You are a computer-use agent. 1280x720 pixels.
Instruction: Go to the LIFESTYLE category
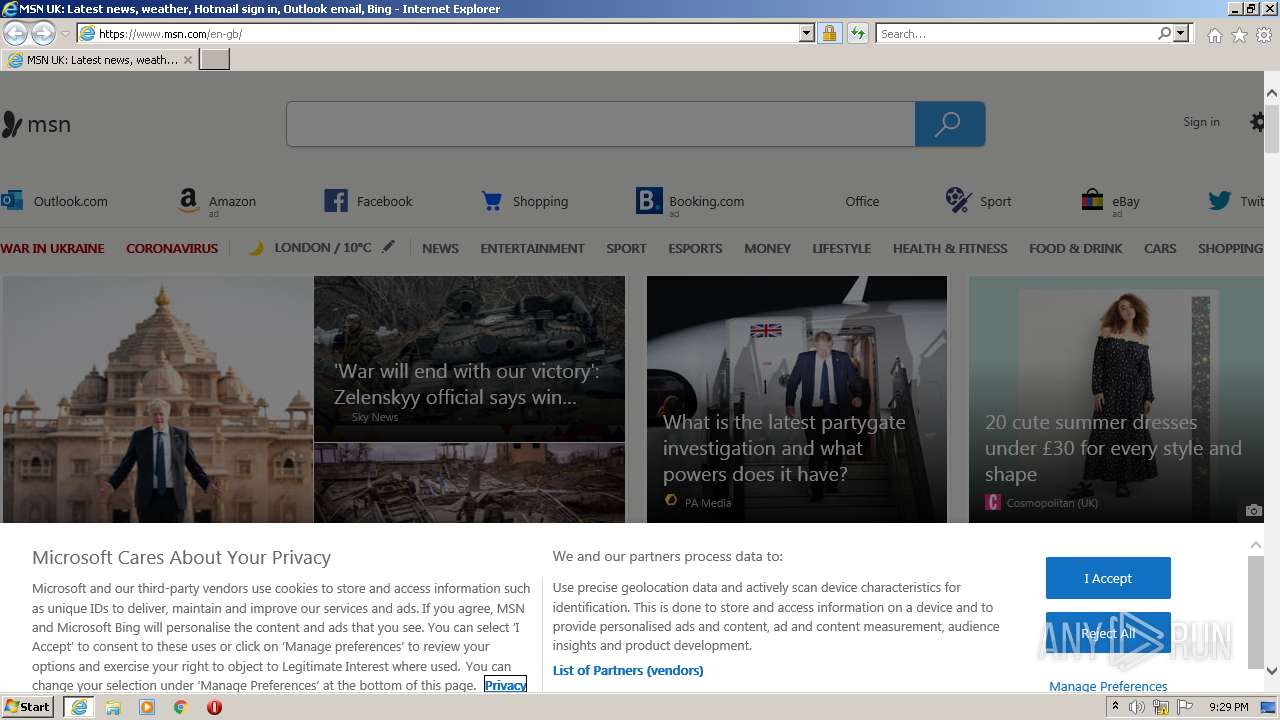point(841,248)
